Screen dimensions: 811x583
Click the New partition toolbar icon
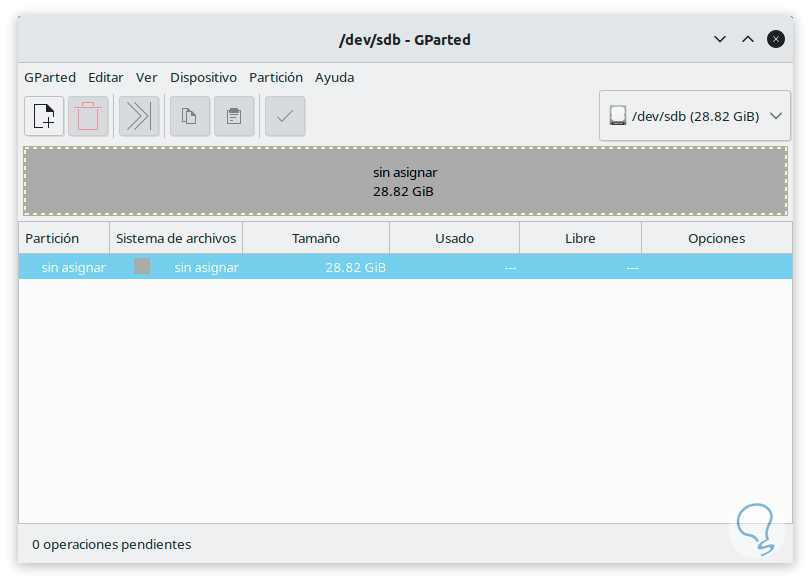(44, 116)
